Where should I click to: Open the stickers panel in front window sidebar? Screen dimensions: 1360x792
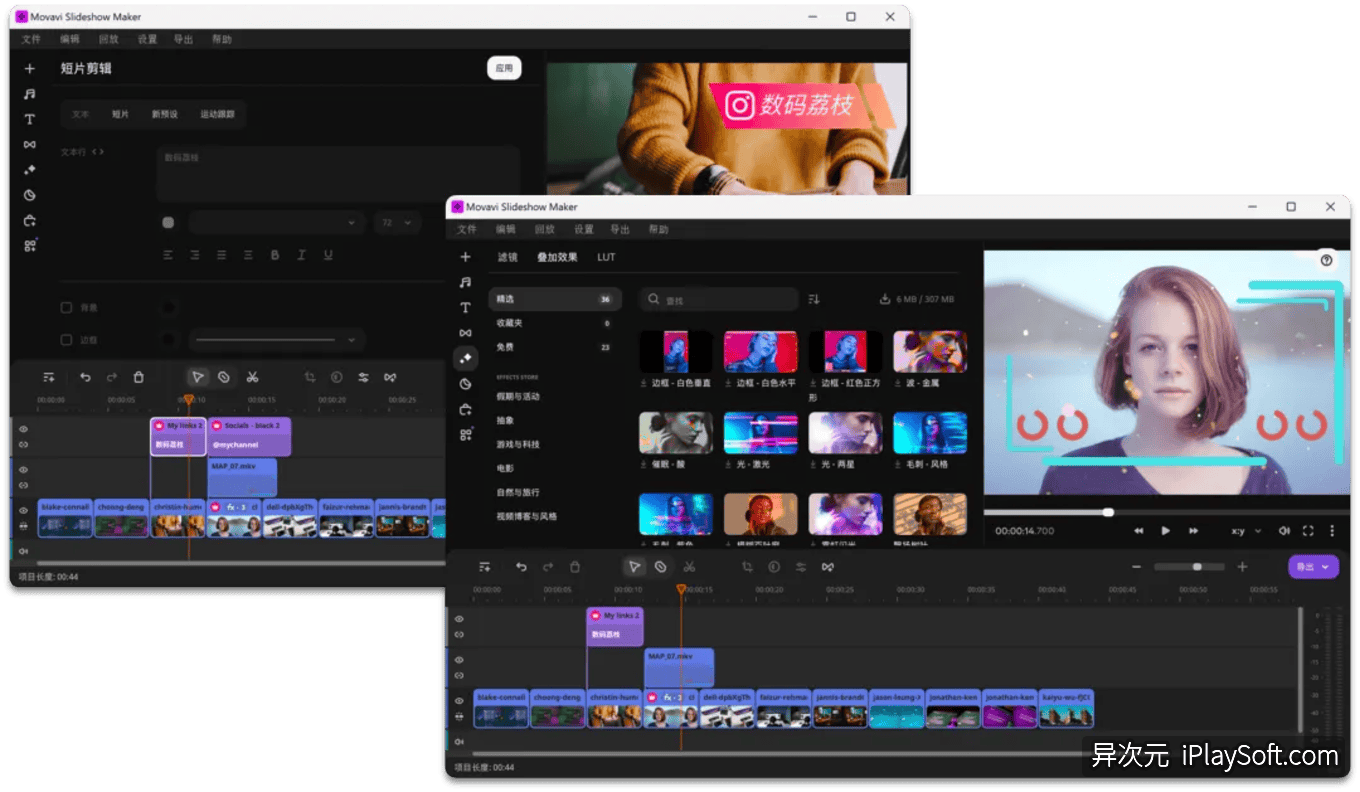[465, 384]
